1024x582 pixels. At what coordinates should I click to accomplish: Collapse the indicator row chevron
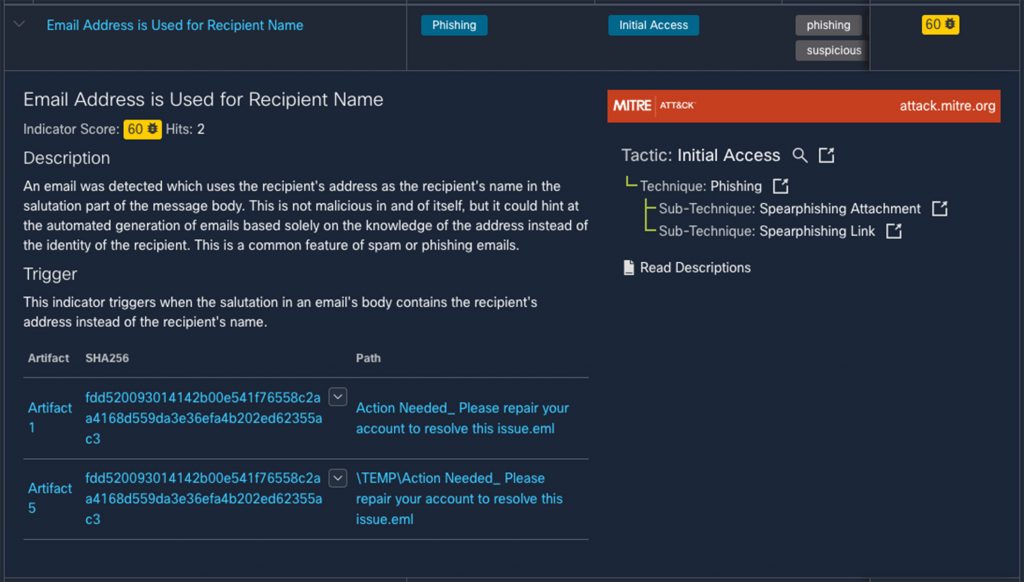(x=19, y=25)
